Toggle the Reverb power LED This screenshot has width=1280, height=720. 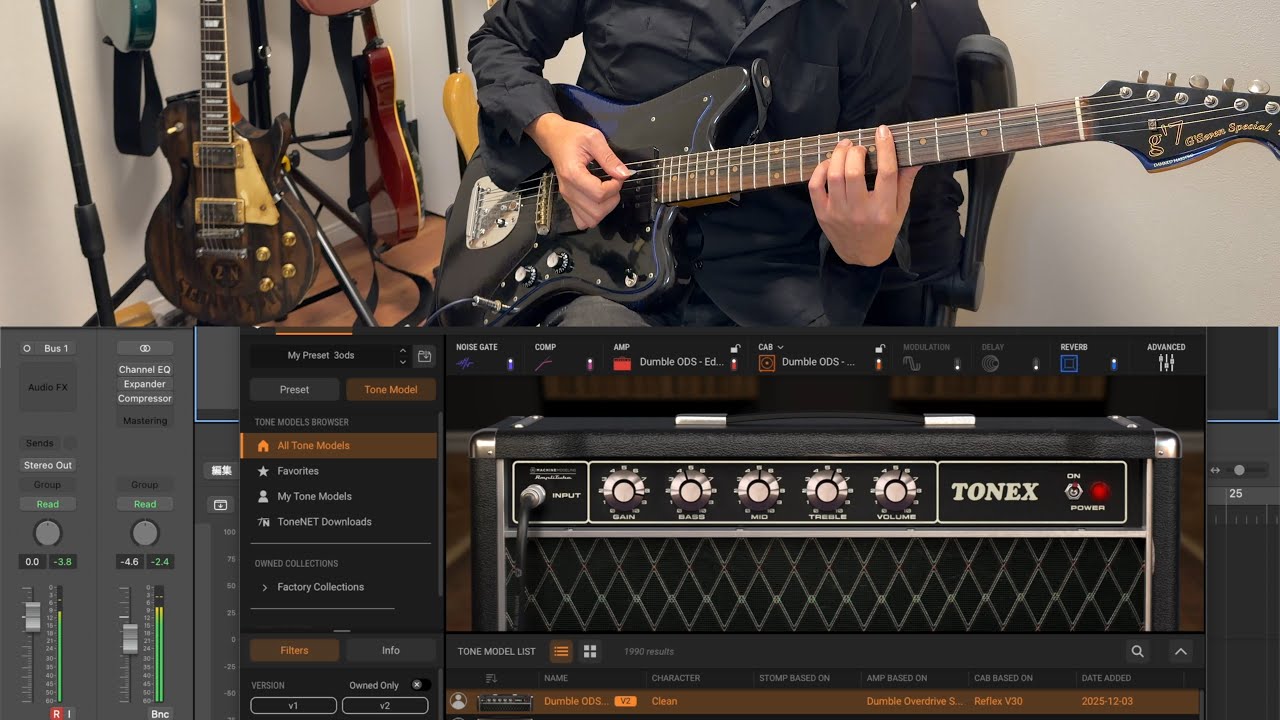tap(1113, 364)
